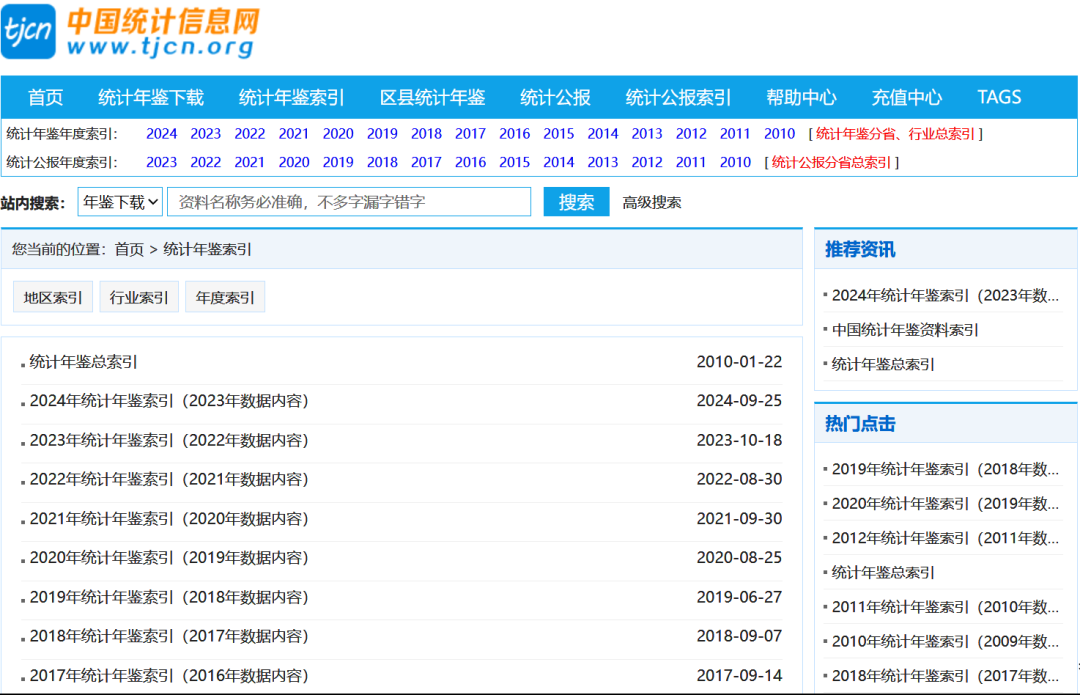This screenshot has height=695, width=1080.
Task: Open the 统计年鉴下载 menu item
Action: (150, 97)
